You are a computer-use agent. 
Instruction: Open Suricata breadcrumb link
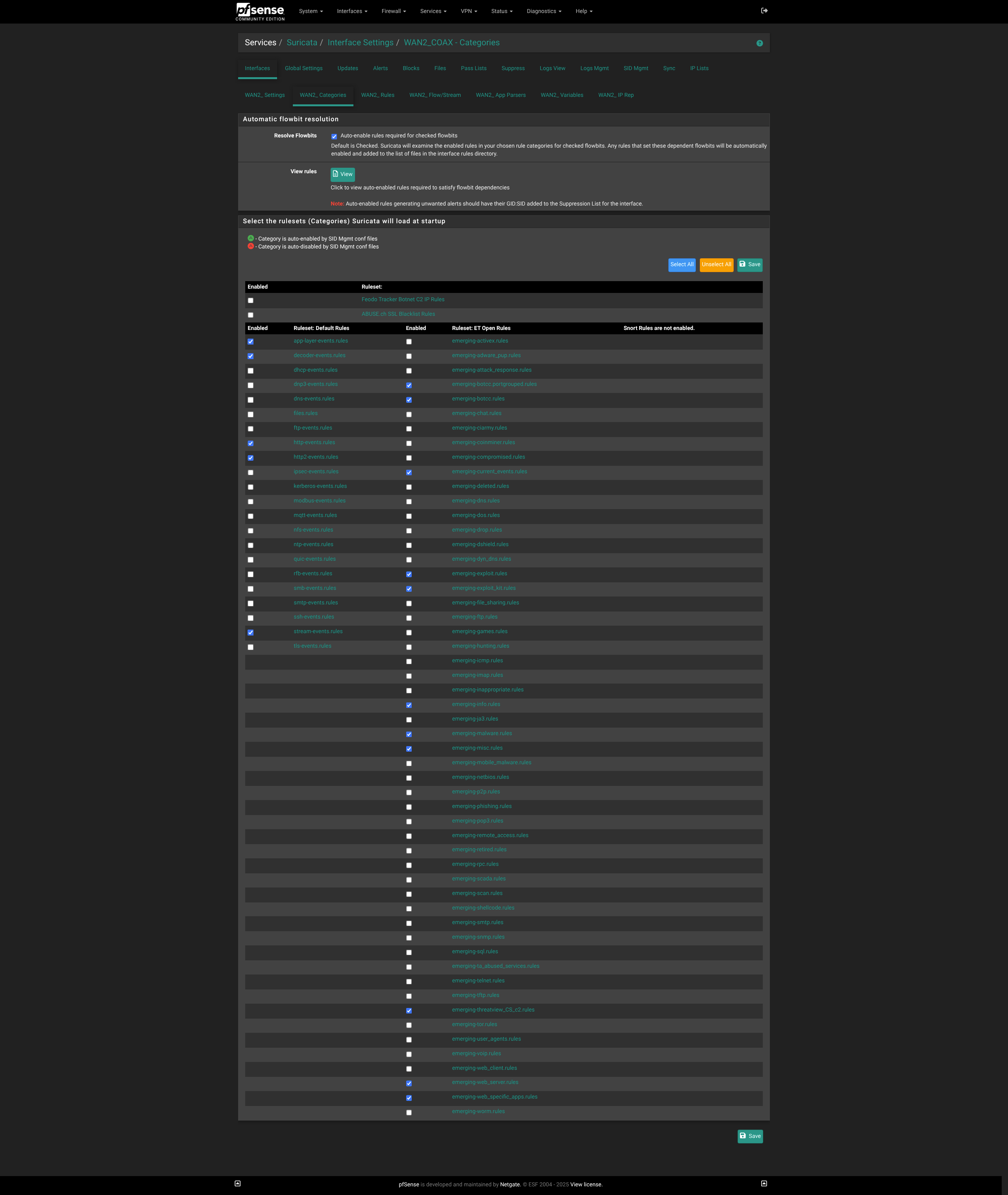(x=302, y=43)
